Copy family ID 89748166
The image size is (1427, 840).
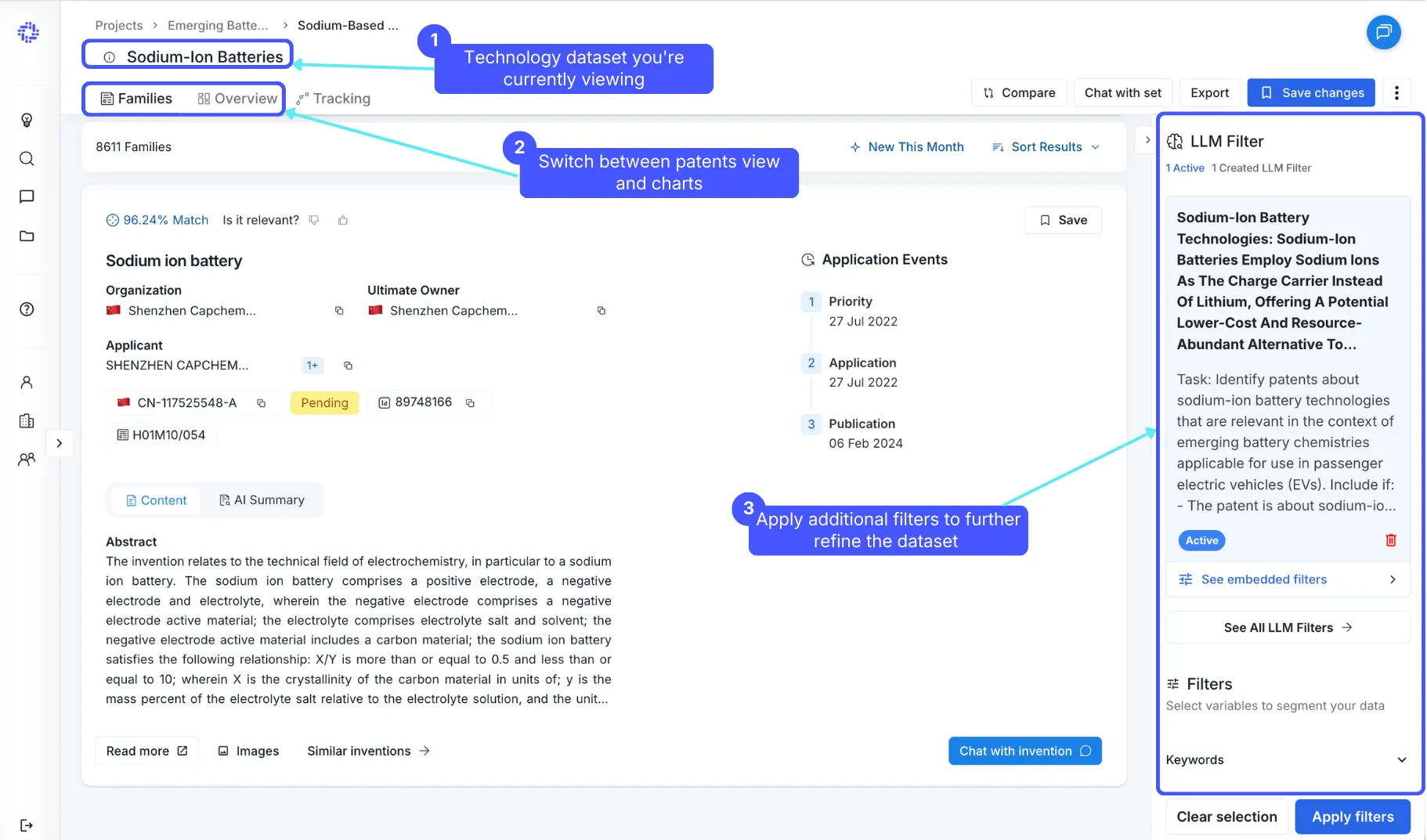(470, 403)
